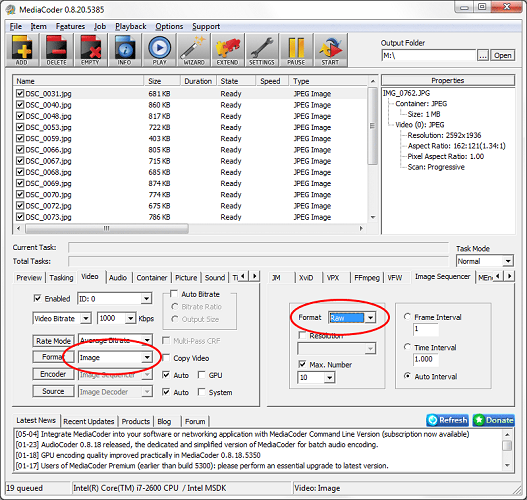
Task: Click the DELETE toolbar icon
Action: (x=56, y=50)
